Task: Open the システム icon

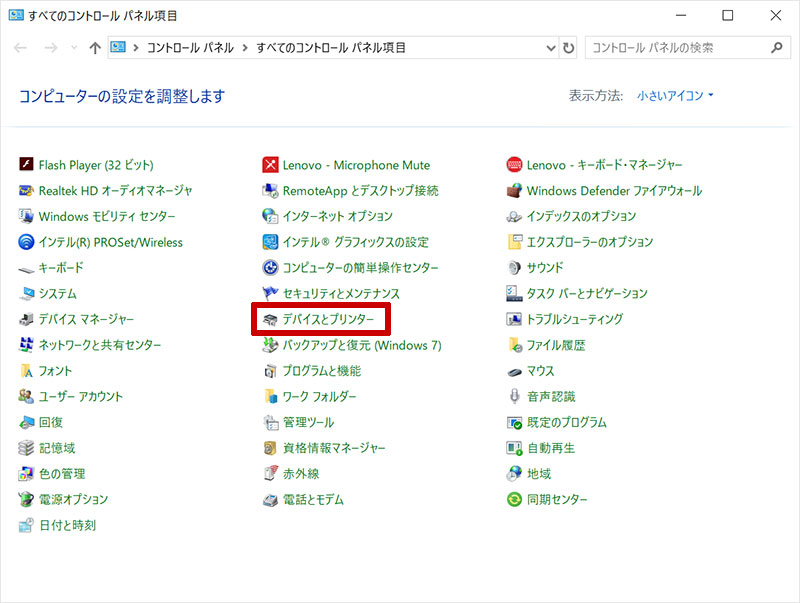Action: 26,293
